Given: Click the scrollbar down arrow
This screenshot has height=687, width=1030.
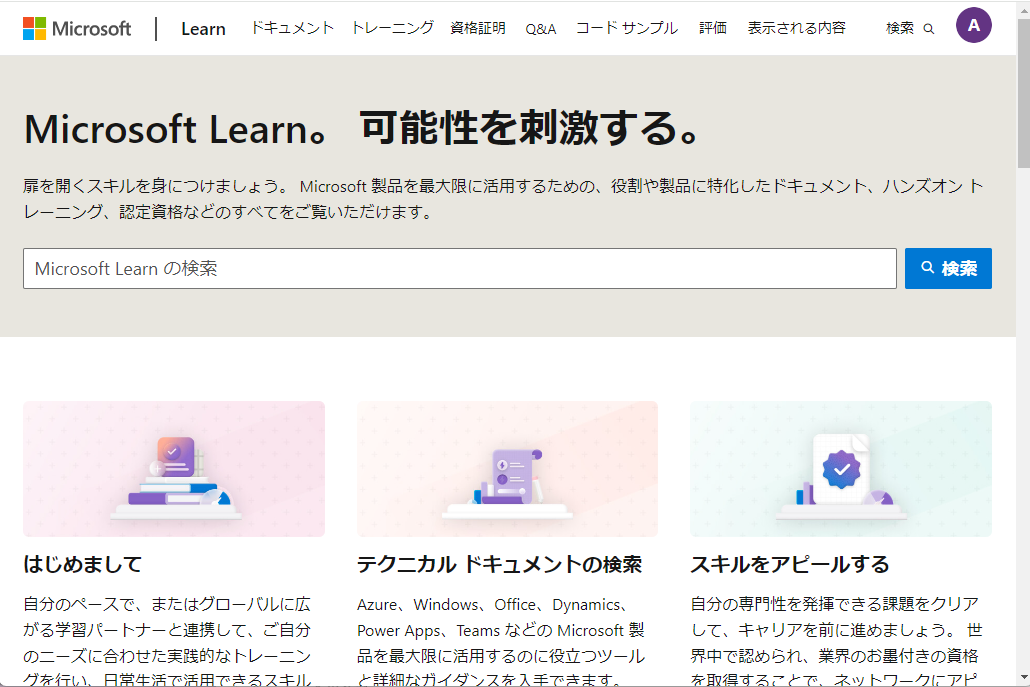Looking at the screenshot, I should 1023,678.
